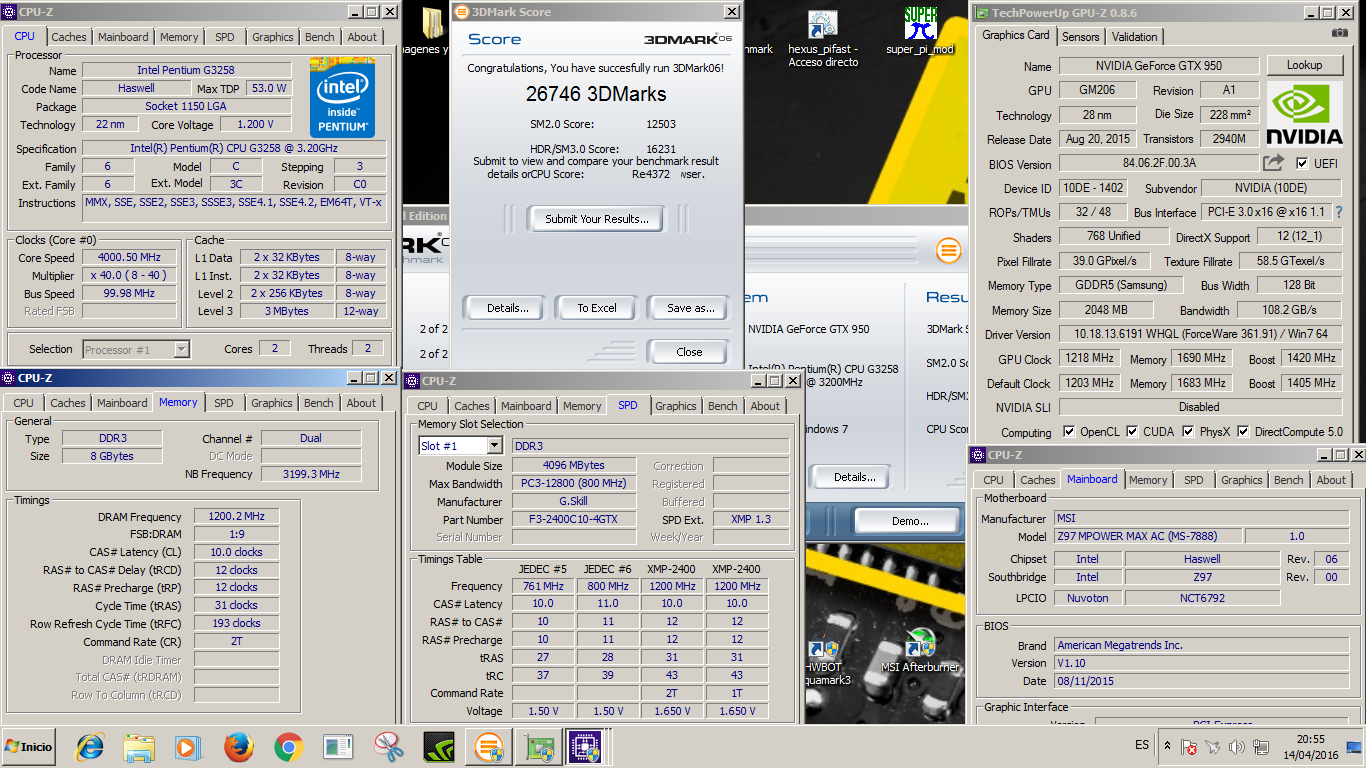Click Submit Your Results button

click(x=597, y=219)
